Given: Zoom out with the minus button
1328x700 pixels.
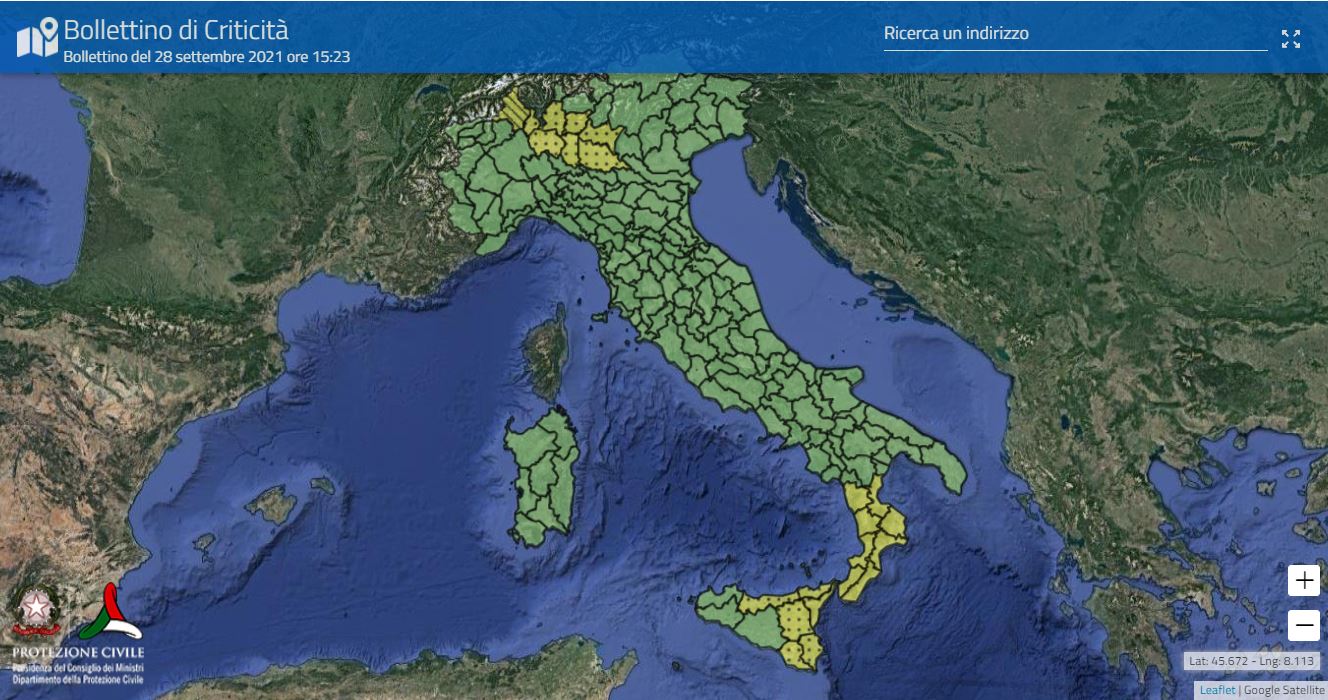Looking at the screenshot, I should click(1304, 626).
